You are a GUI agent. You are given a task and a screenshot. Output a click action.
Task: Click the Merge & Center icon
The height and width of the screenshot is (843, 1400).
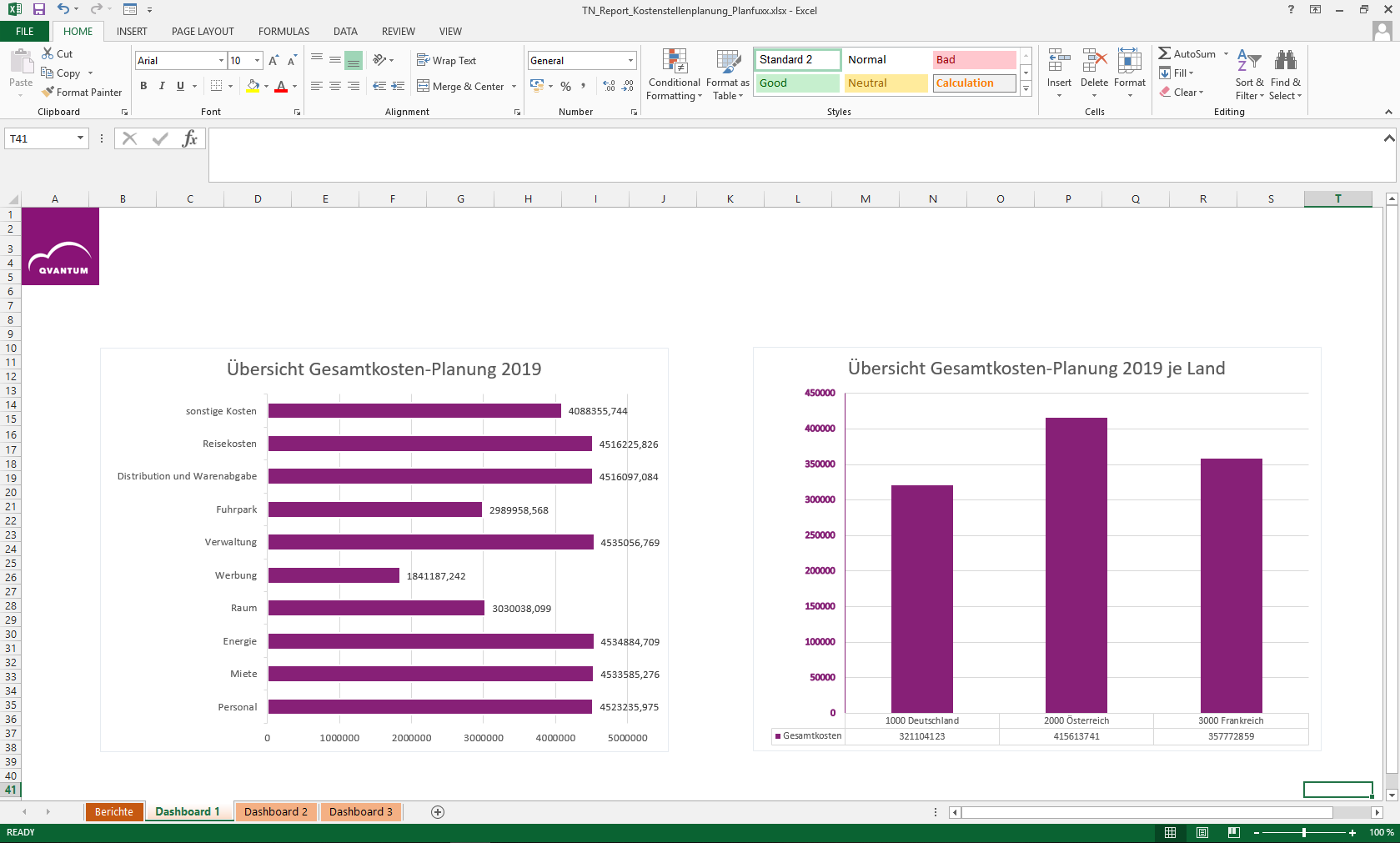click(x=423, y=86)
